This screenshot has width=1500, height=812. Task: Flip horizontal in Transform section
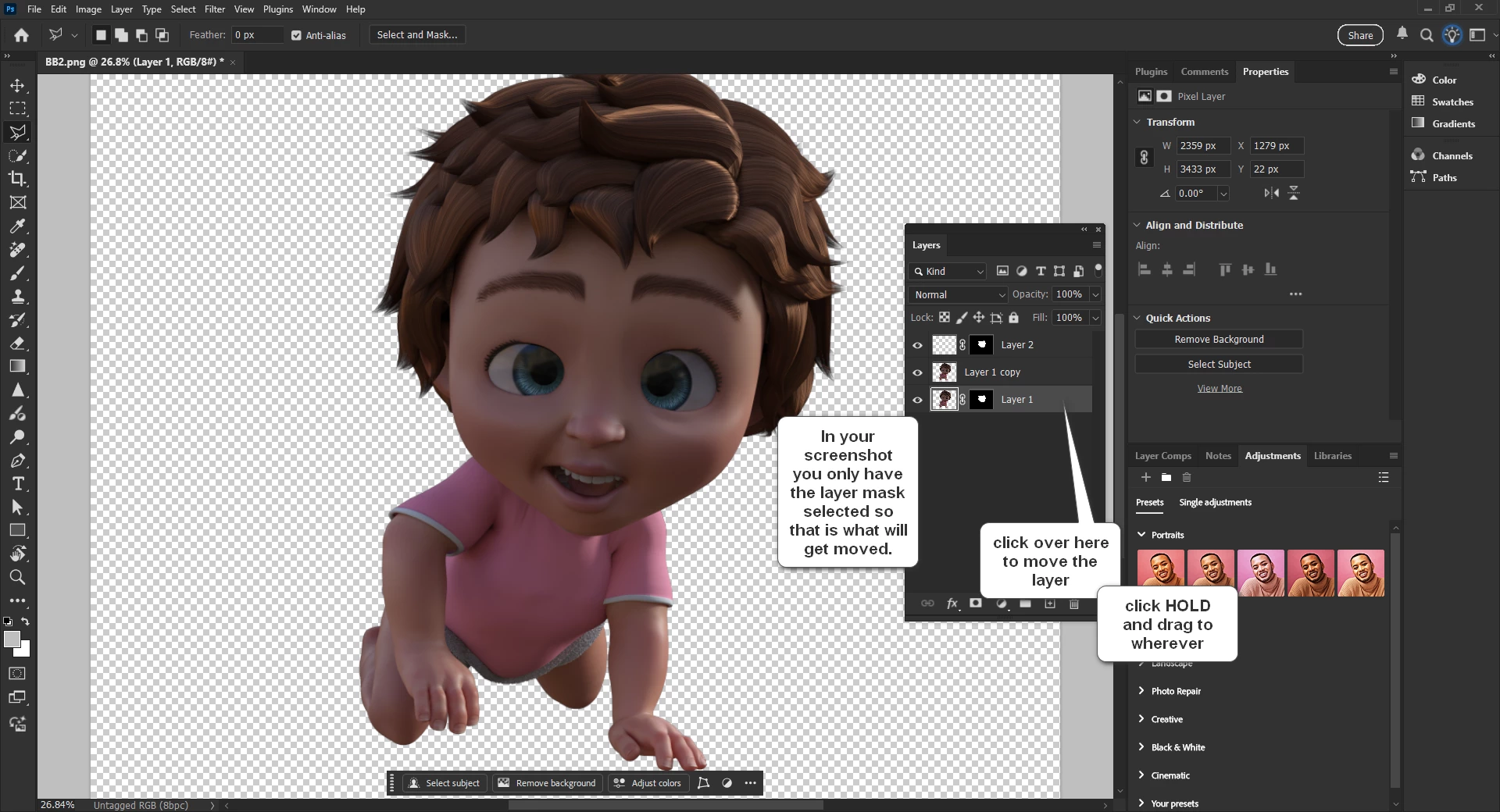[1272, 193]
